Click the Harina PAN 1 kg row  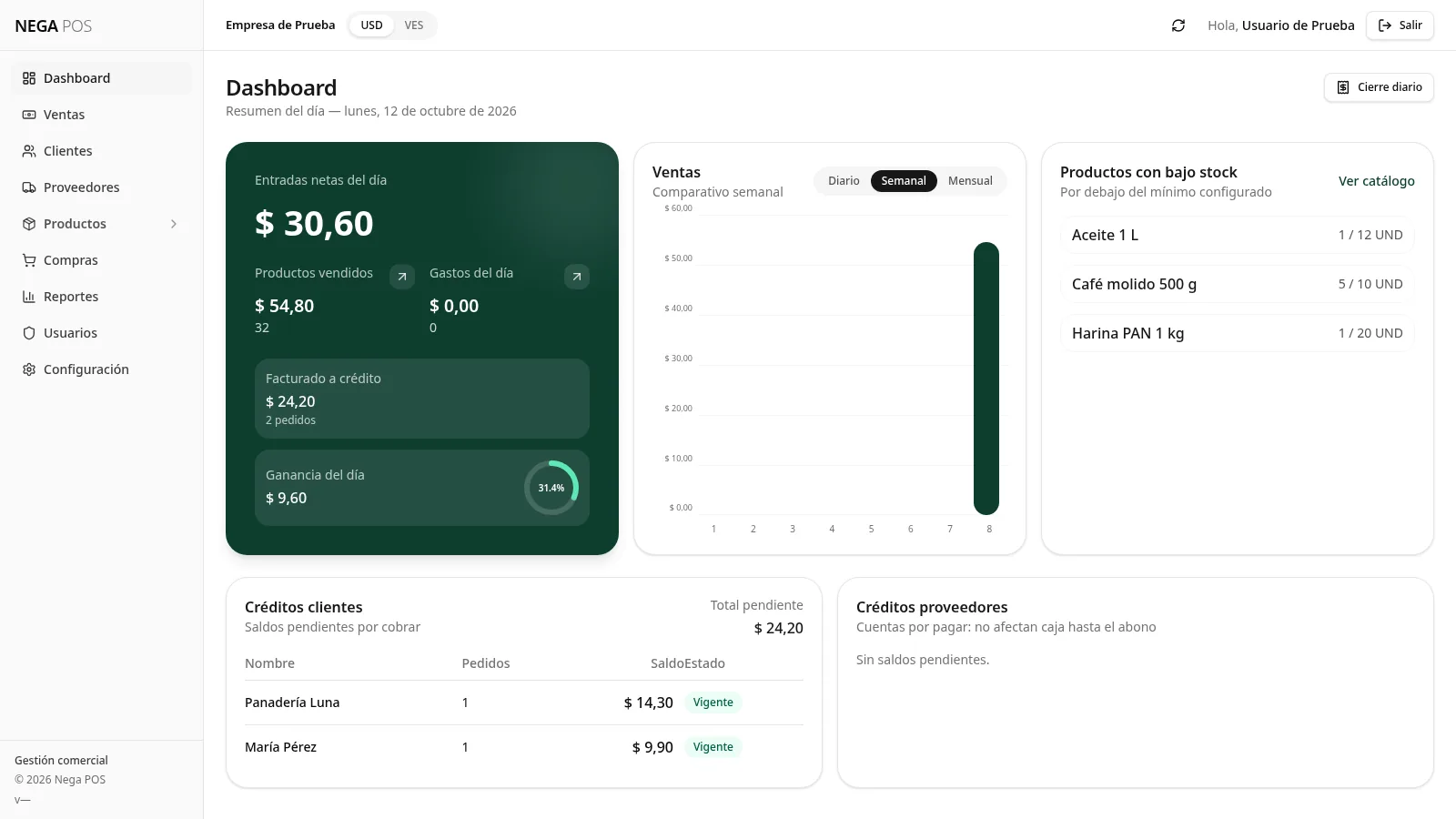[x=1237, y=333]
